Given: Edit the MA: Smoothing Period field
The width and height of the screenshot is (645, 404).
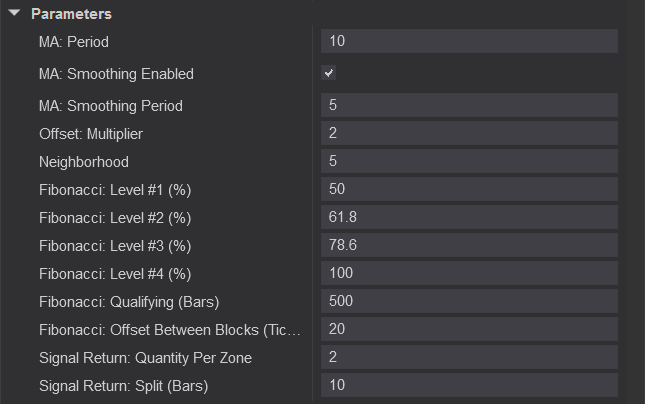Looking at the screenshot, I should pyautogui.click(x=469, y=105).
